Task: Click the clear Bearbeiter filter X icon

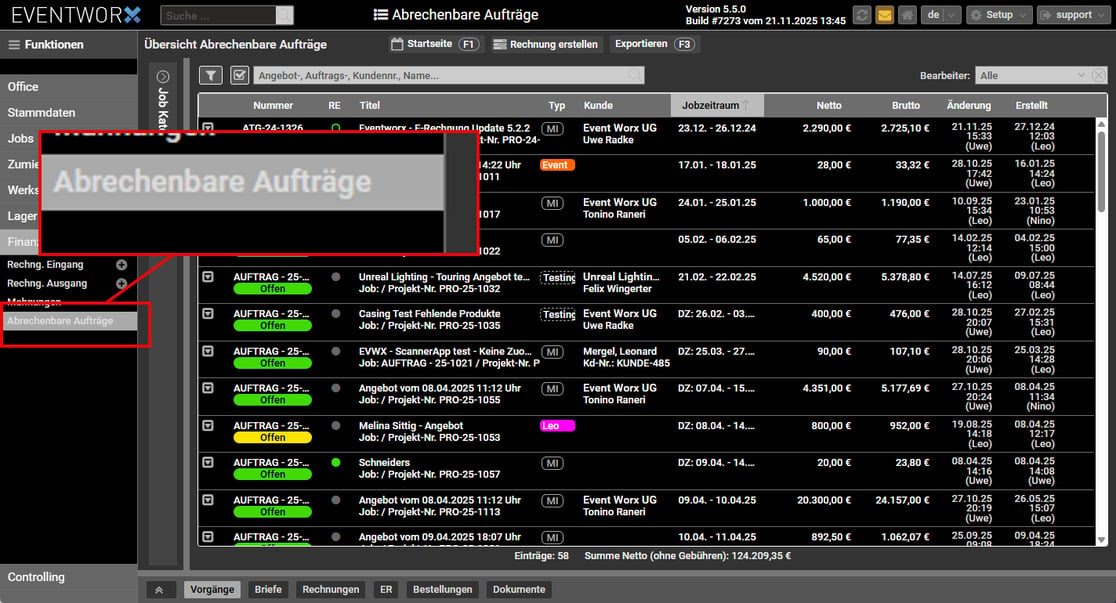Action: pos(1098,76)
